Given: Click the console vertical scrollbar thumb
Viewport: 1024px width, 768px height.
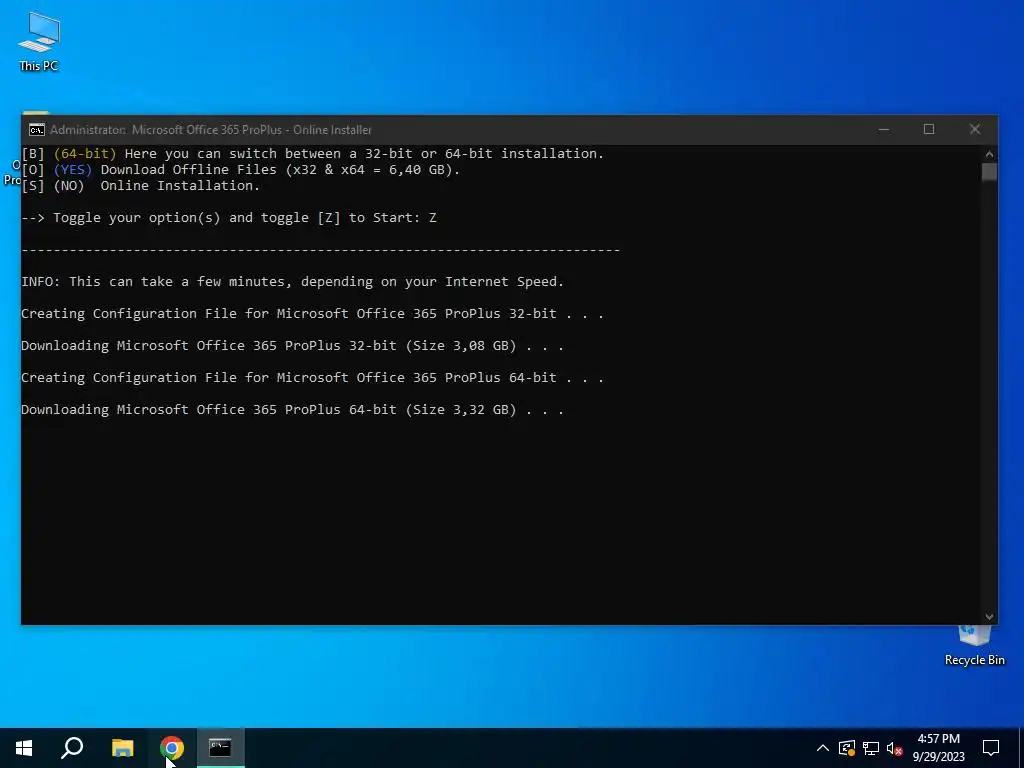Looking at the screenshot, I should [989, 172].
